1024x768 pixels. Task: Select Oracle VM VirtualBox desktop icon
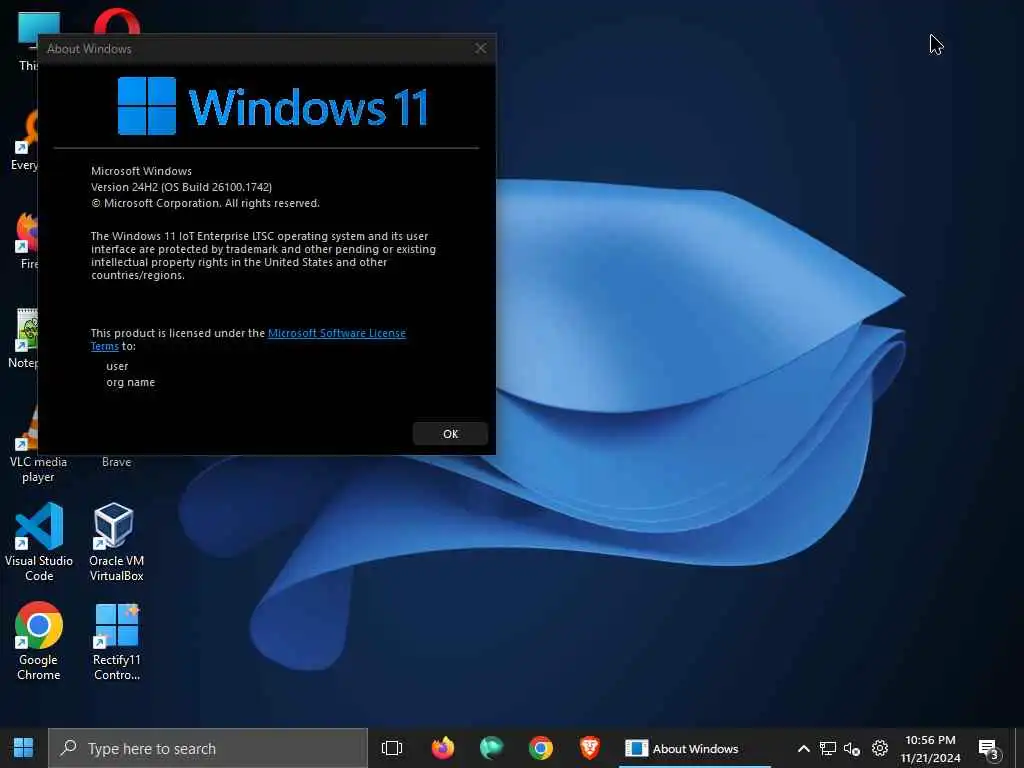pos(116,542)
